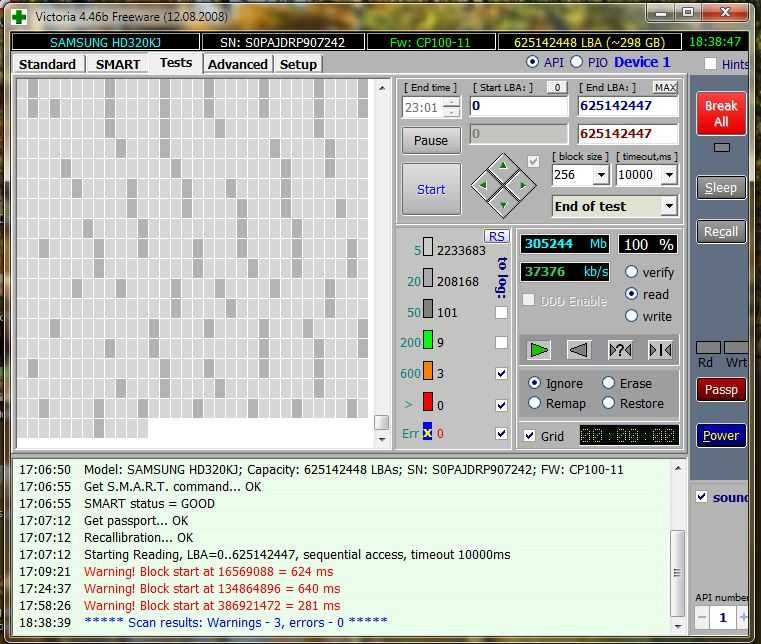The image size is (761, 644).
Task: Open the block size dropdown
Action: (600, 175)
